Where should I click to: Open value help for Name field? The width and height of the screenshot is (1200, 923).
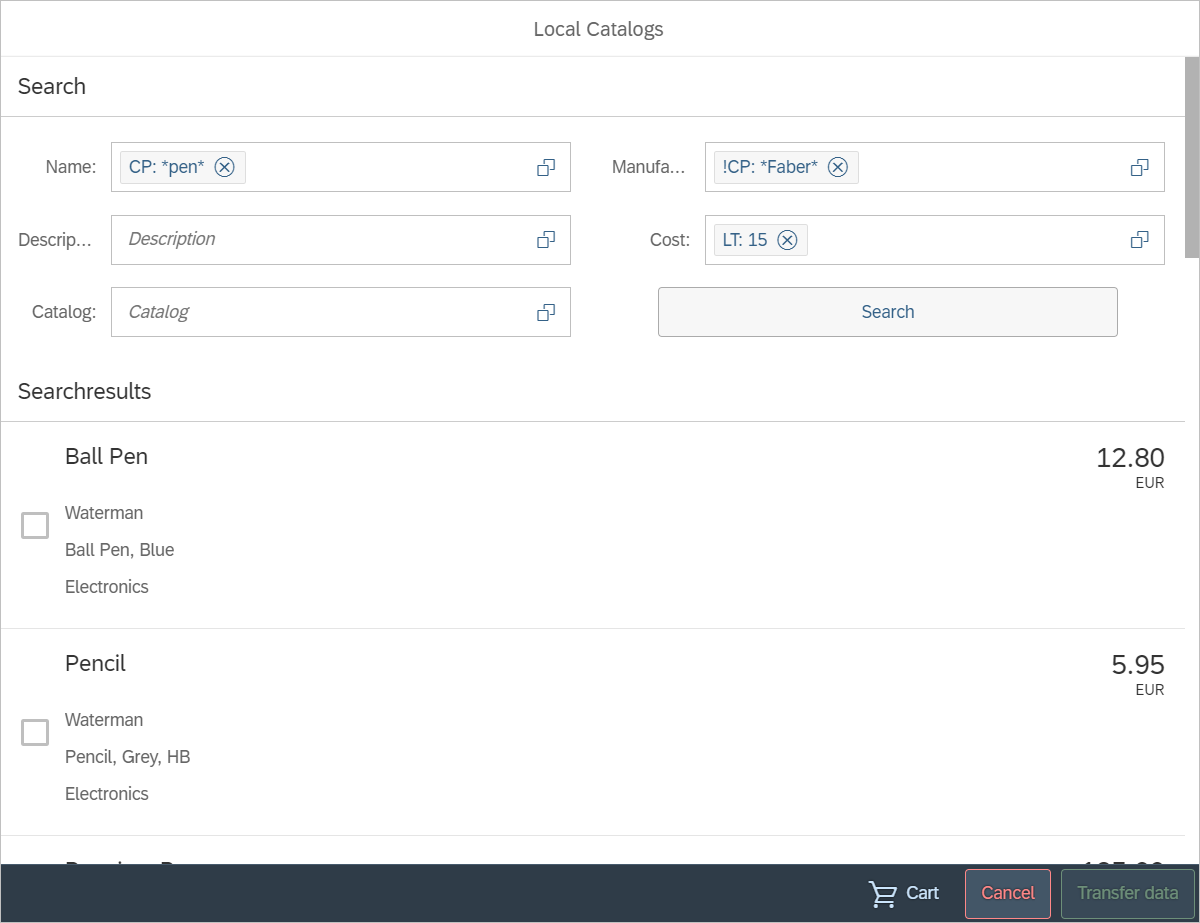click(546, 167)
